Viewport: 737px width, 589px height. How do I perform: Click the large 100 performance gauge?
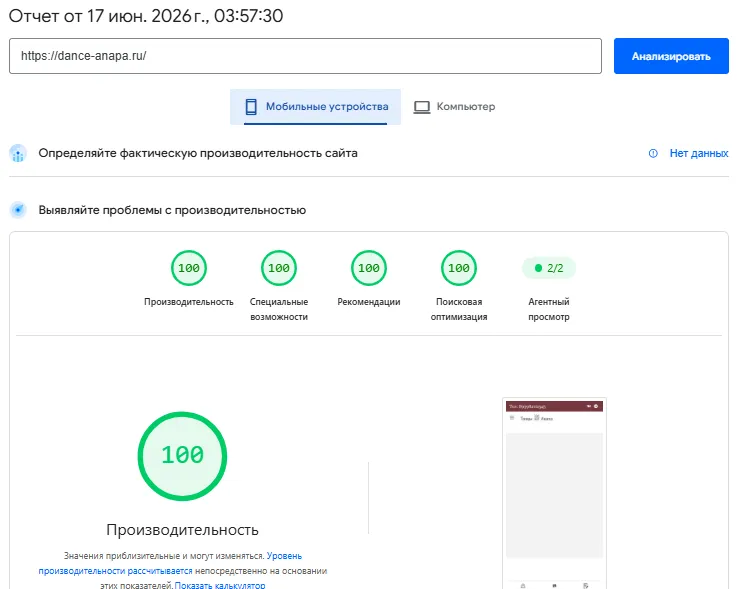182,456
